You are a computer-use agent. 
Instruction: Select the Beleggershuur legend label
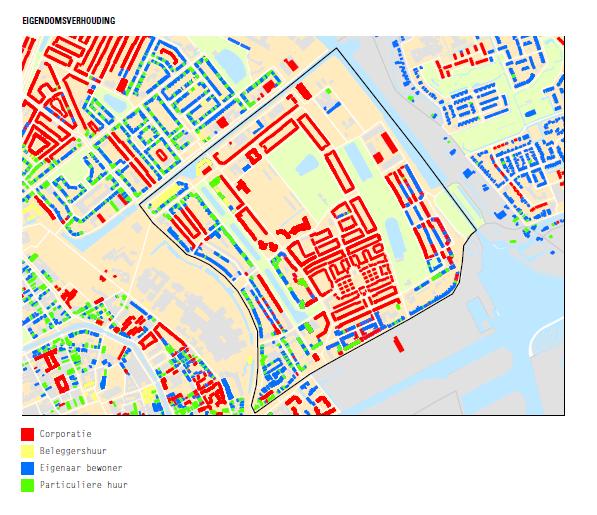point(73,451)
